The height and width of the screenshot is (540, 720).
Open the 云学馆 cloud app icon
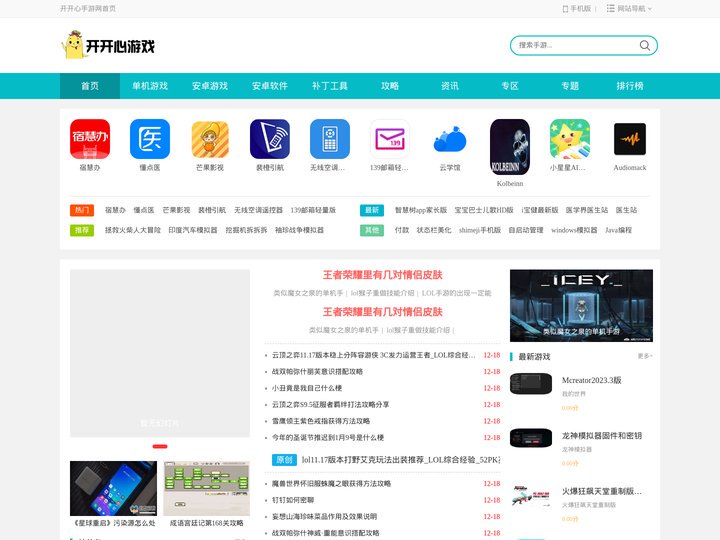[450, 139]
